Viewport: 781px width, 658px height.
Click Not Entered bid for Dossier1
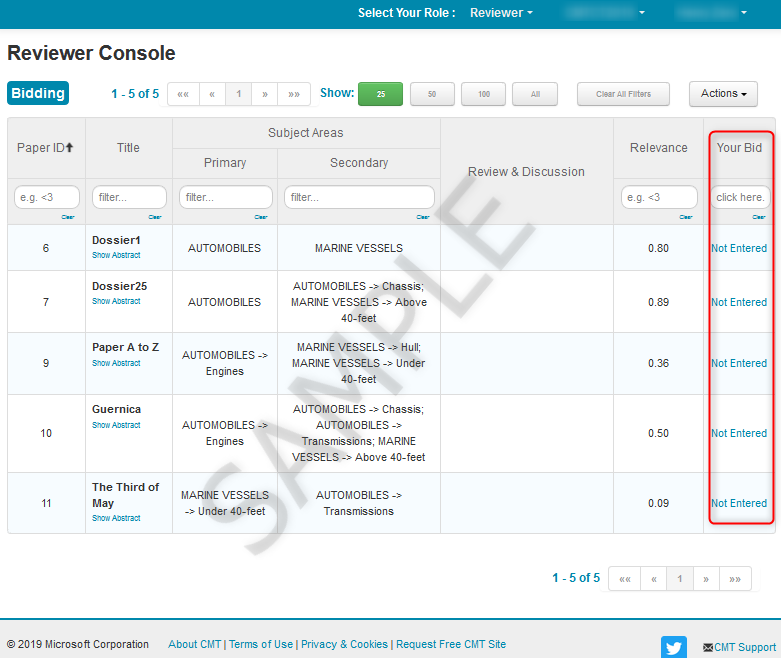[x=739, y=248]
